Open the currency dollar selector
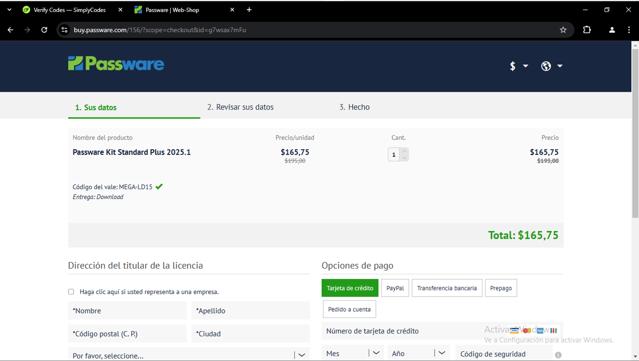Image resolution: width=639 pixels, height=361 pixels. click(x=518, y=66)
